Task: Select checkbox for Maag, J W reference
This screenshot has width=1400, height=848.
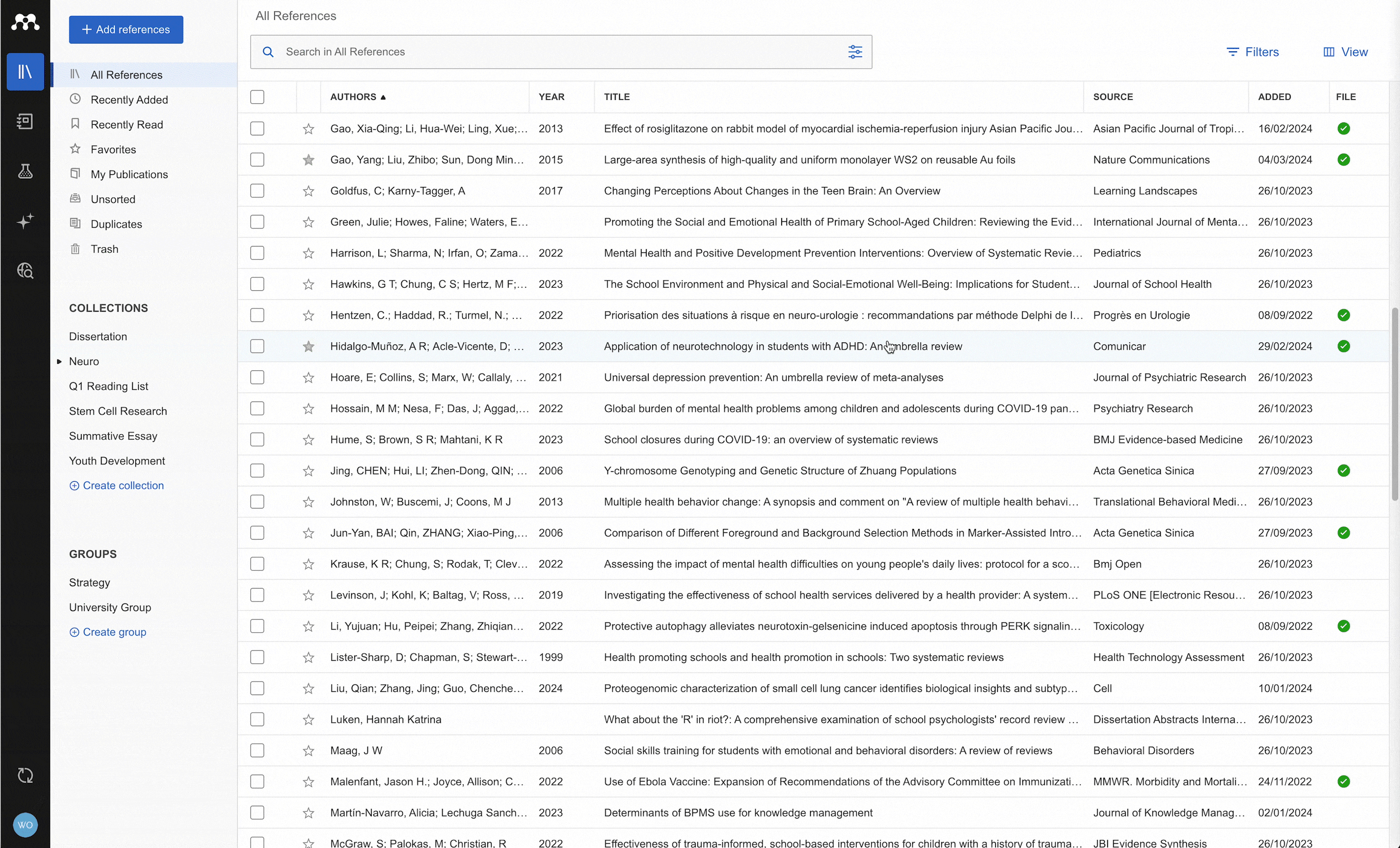Action: (257, 750)
